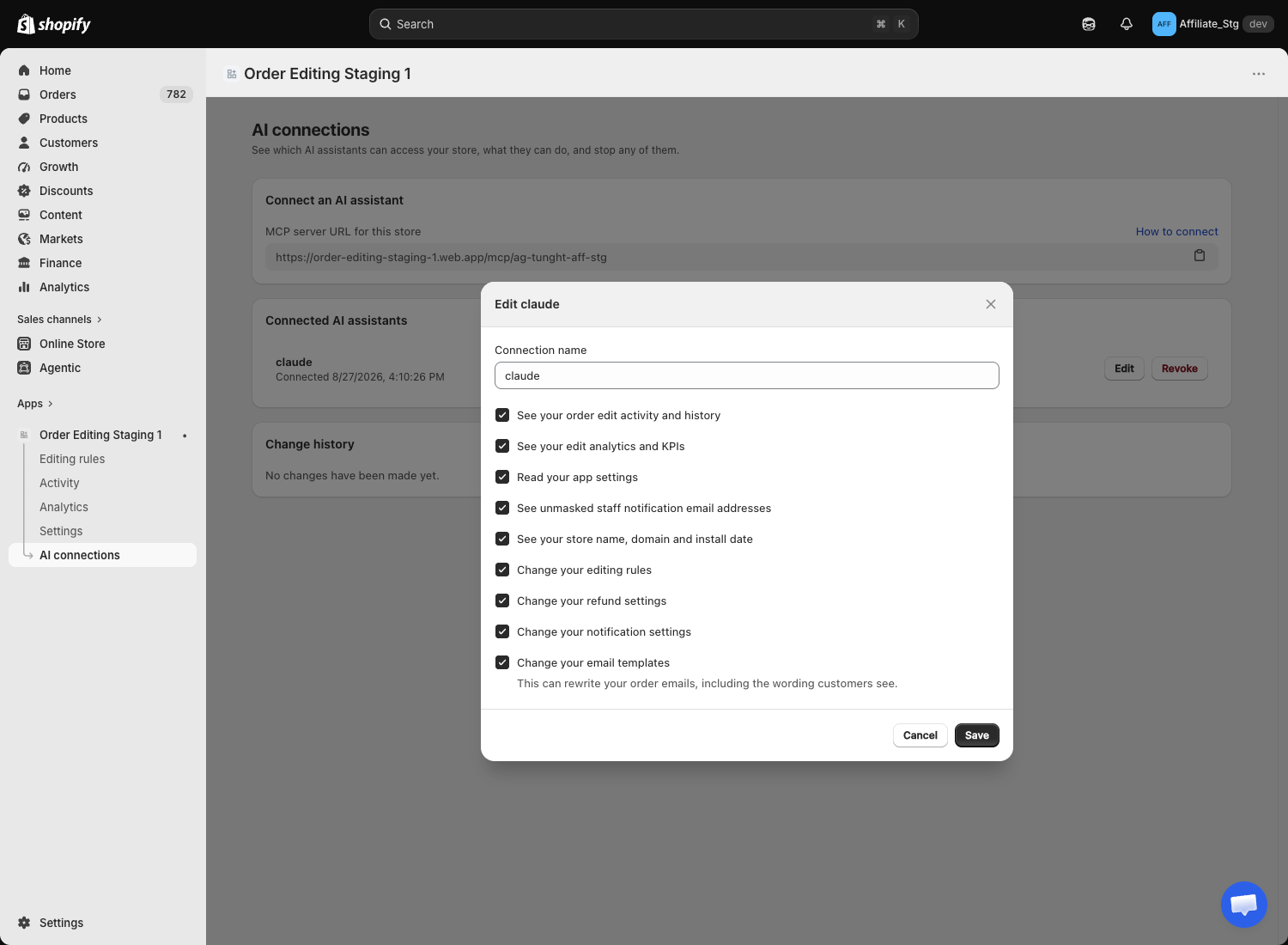Image resolution: width=1288 pixels, height=945 pixels.
Task: Click 'Connected 8/27/2026, 4:10:26 PM' text
Action: point(360,377)
